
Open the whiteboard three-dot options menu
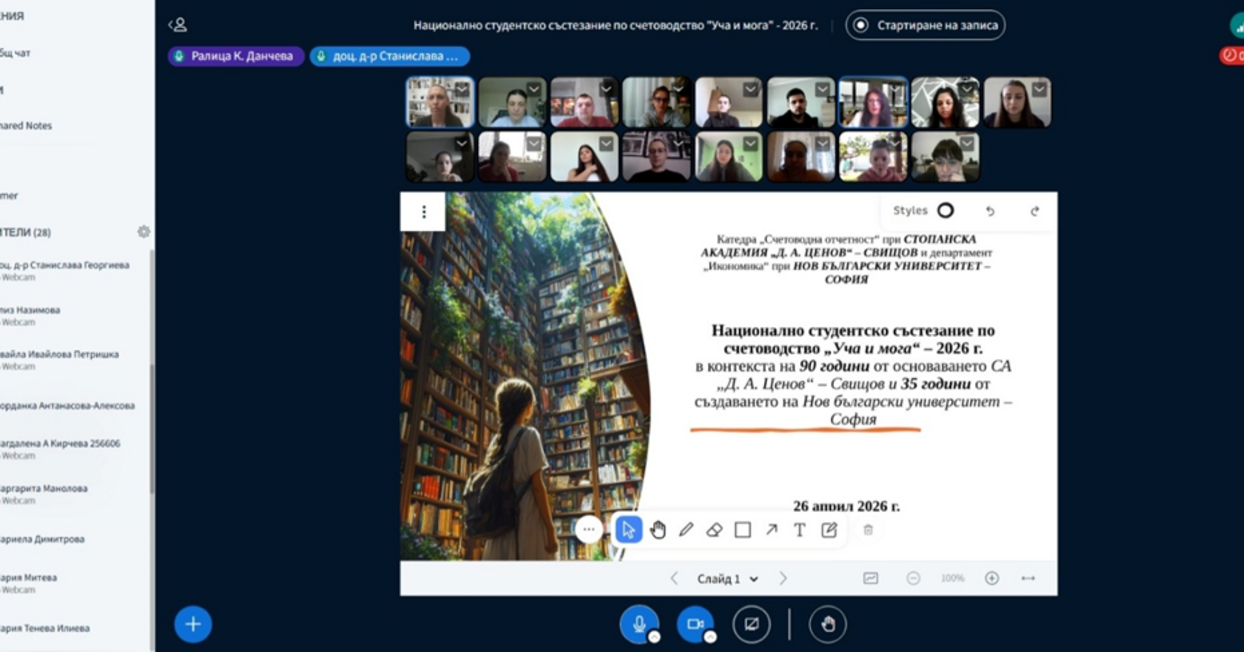[423, 212]
